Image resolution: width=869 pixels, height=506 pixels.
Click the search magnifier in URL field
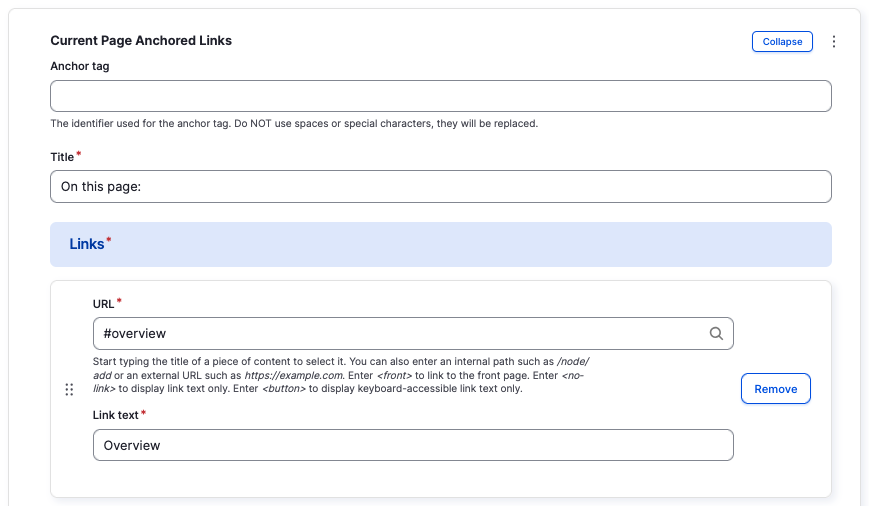[x=716, y=334]
